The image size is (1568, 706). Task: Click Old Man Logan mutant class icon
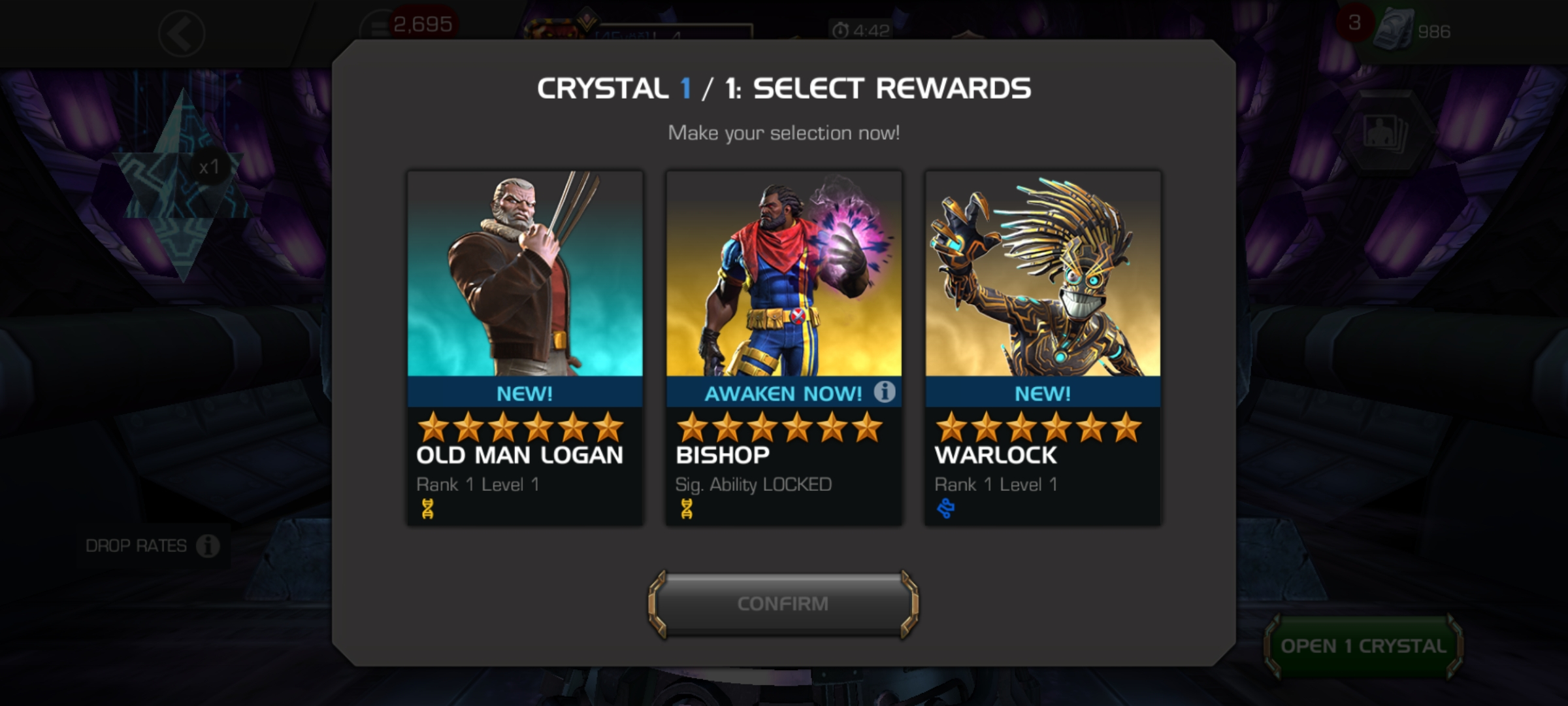point(427,509)
